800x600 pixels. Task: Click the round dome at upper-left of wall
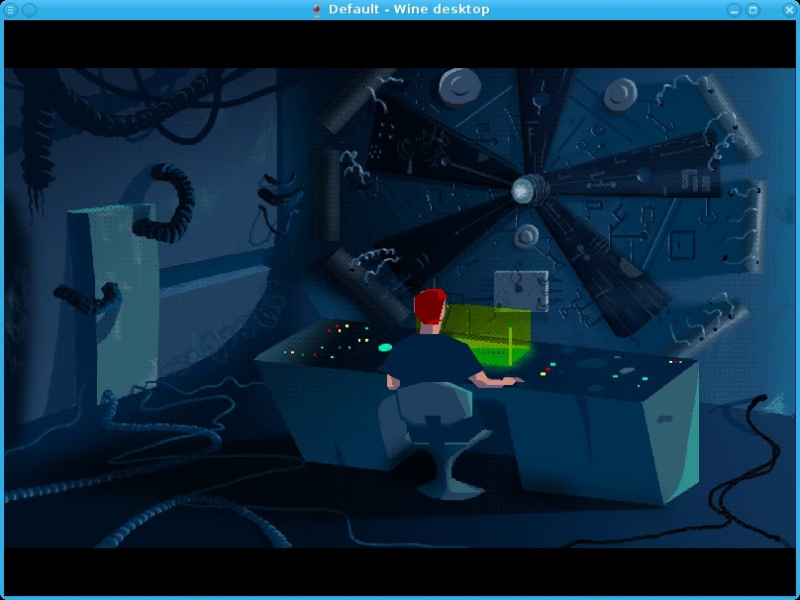(x=458, y=86)
